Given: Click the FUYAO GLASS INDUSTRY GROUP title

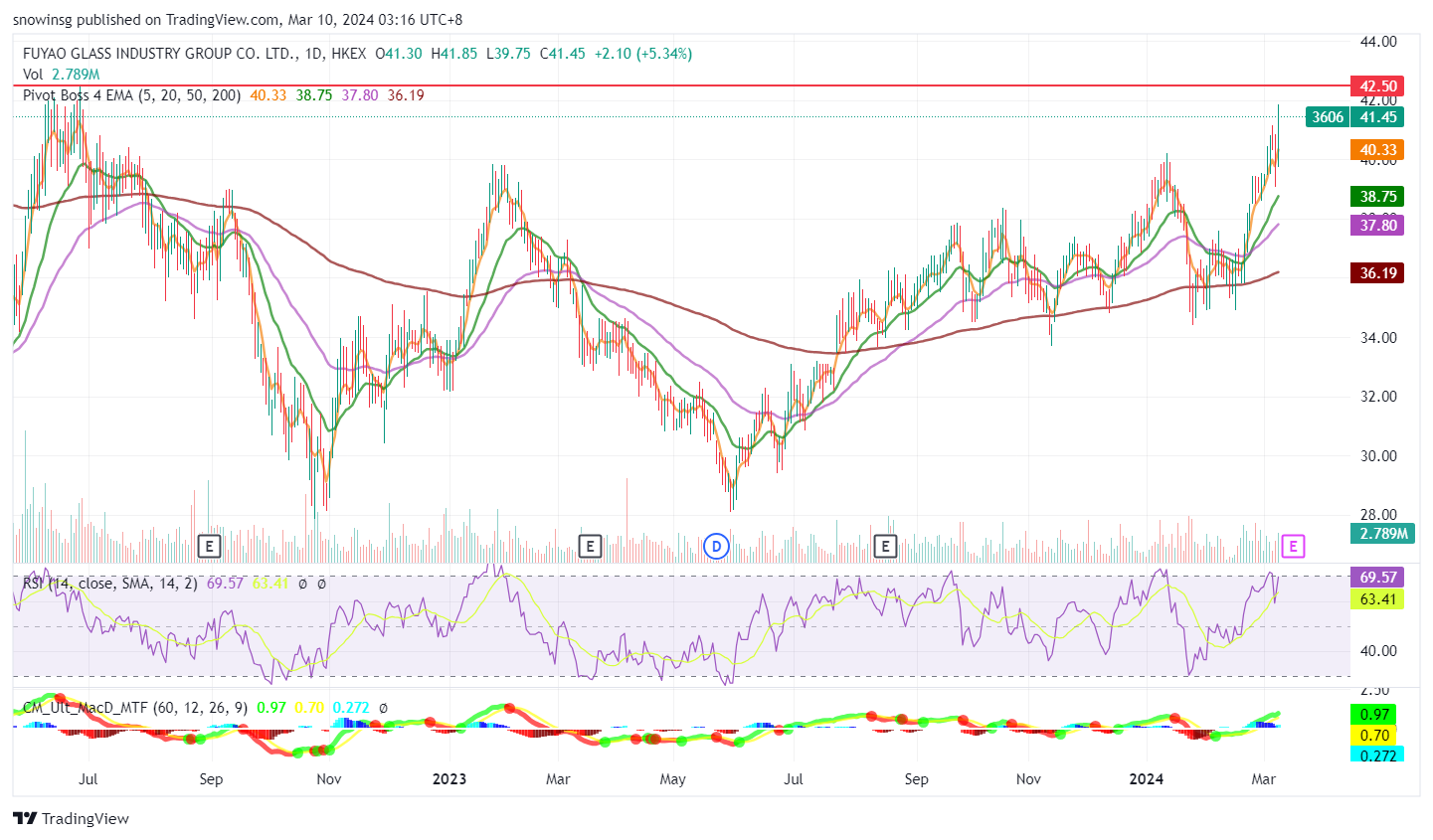Looking at the screenshot, I should coord(159,54).
